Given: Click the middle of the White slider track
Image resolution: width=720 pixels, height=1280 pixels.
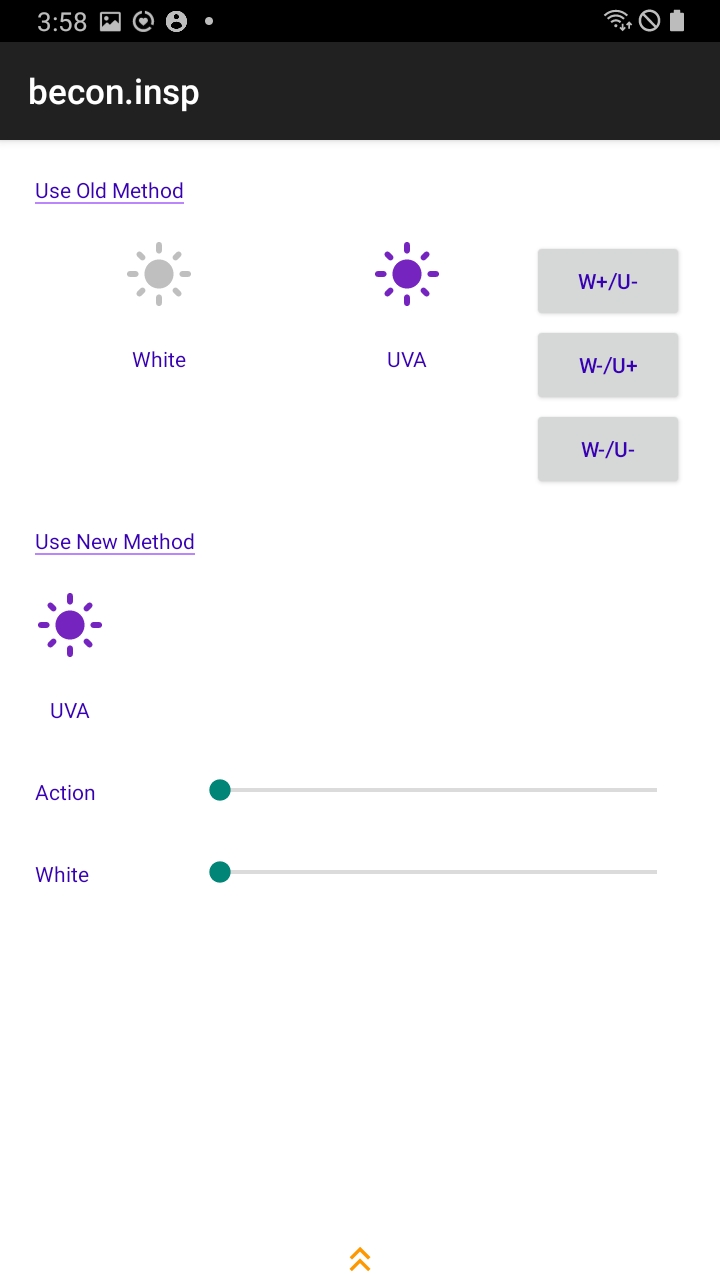Looking at the screenshot, I should tap(438, 872).
